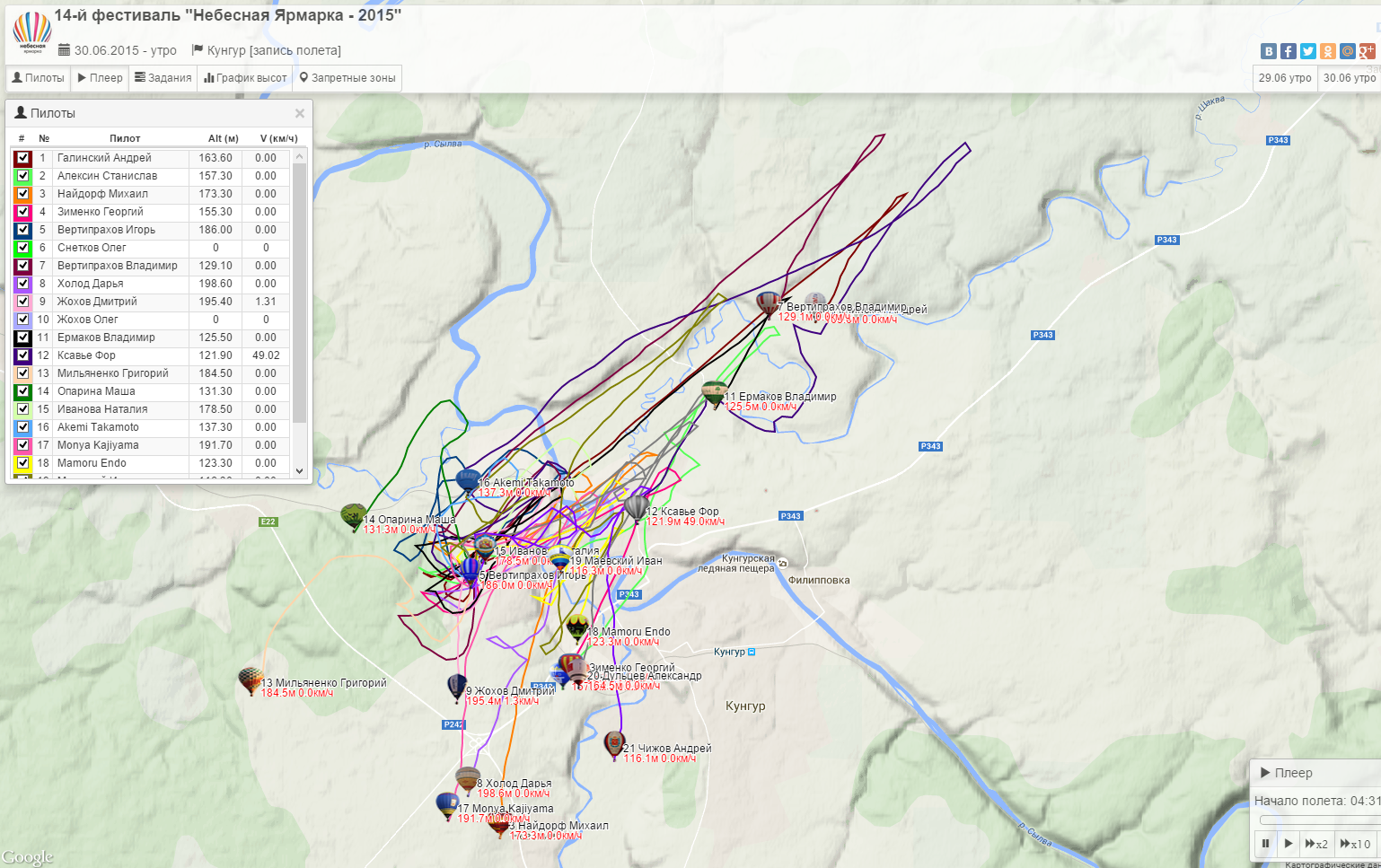
Task: Click the Facebook share icon
Action: pos(1288,51)
